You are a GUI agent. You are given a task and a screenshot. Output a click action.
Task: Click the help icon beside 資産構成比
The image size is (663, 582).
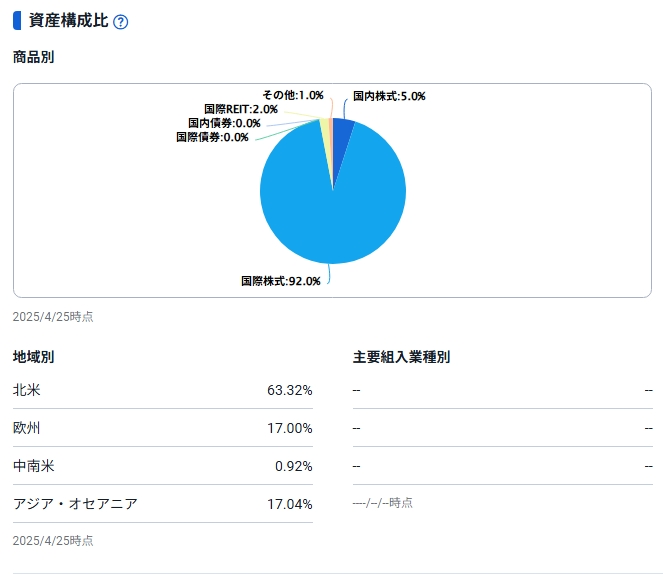click(x=121, y=22)
